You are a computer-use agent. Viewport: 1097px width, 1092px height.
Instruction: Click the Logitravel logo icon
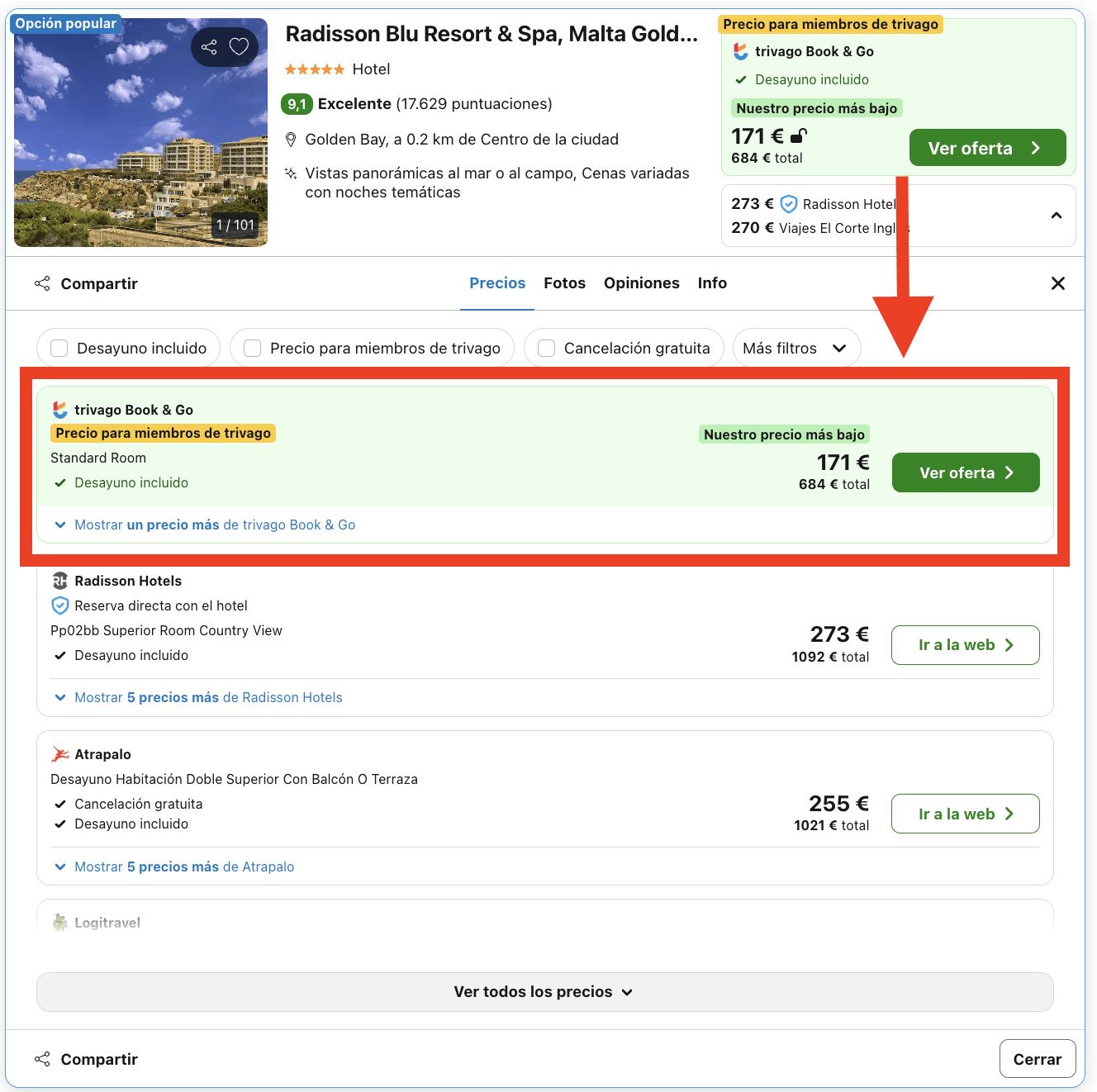tap(60, 923)
